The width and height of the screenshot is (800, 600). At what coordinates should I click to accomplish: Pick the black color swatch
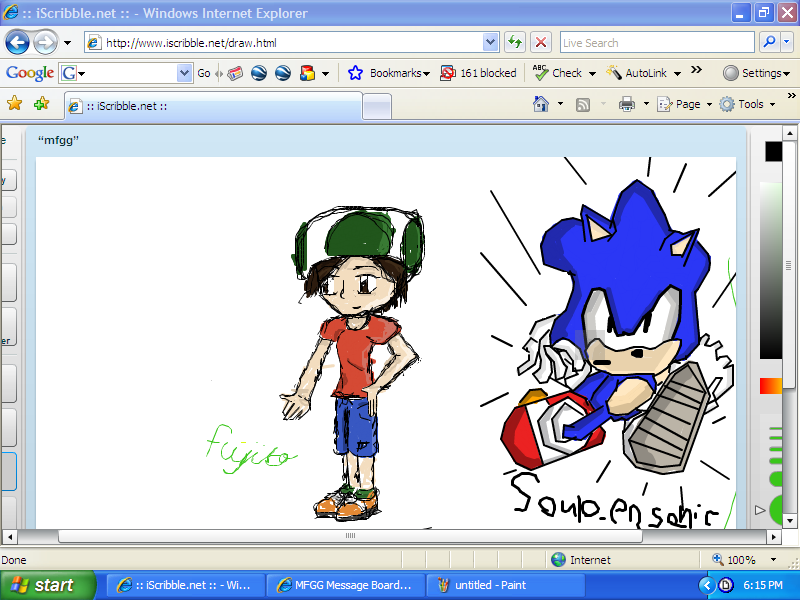tap(774, 151)
